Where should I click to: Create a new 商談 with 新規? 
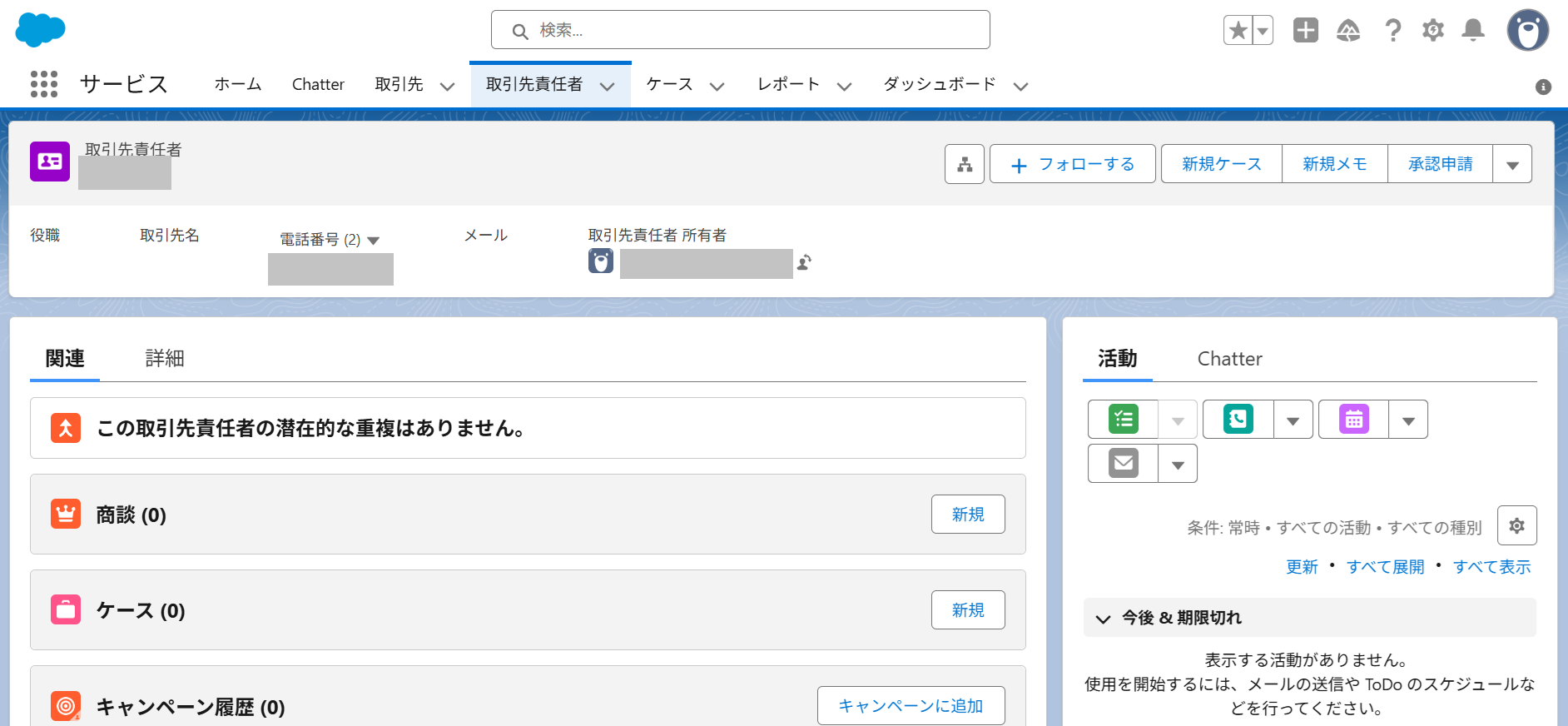click(968, 514)
